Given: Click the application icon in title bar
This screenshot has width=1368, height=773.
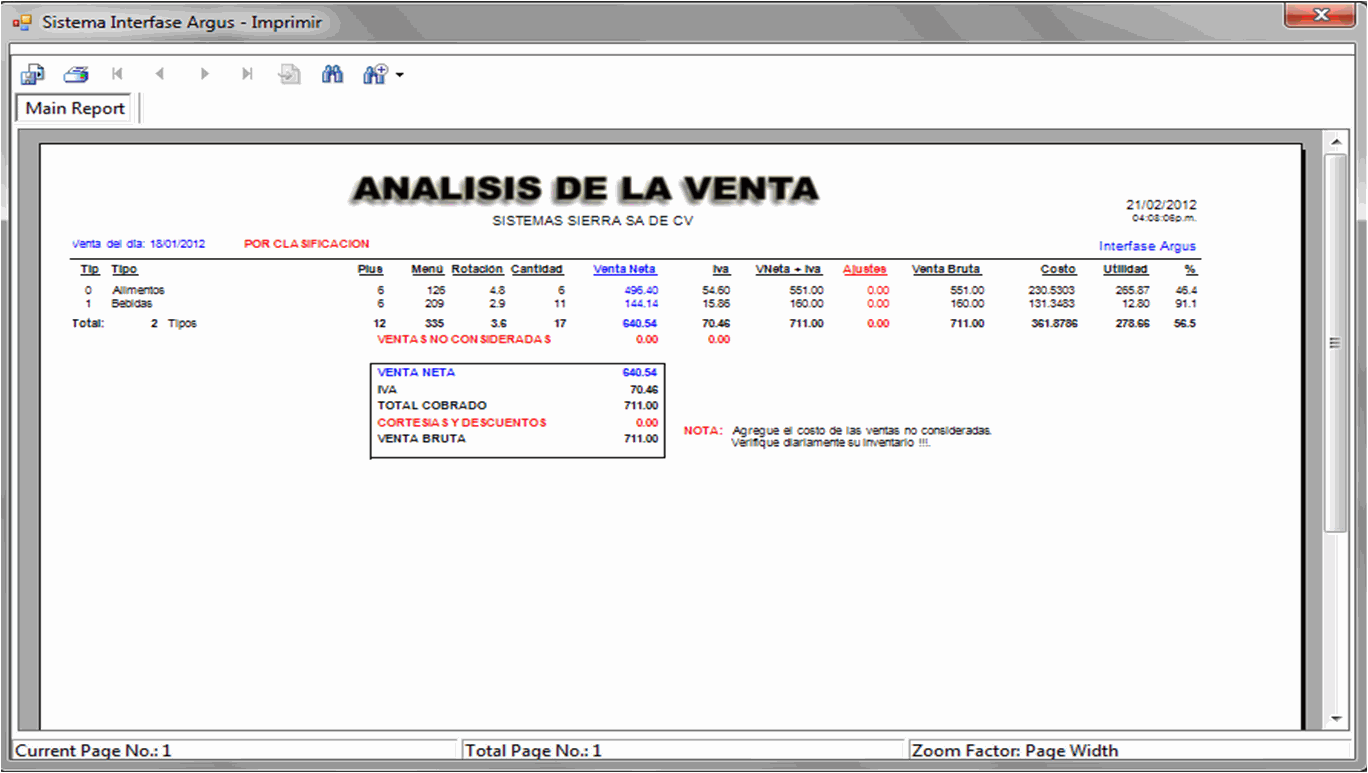Looking at the screenshot, I should pyautogui.click(x=22, y=22).
